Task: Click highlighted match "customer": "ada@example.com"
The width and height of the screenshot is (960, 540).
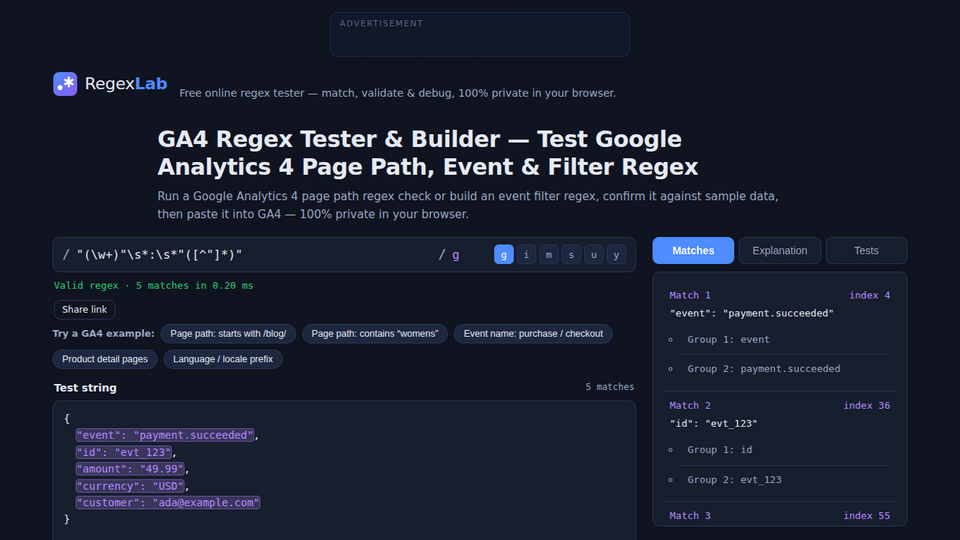Action: (x=168, y=503)
